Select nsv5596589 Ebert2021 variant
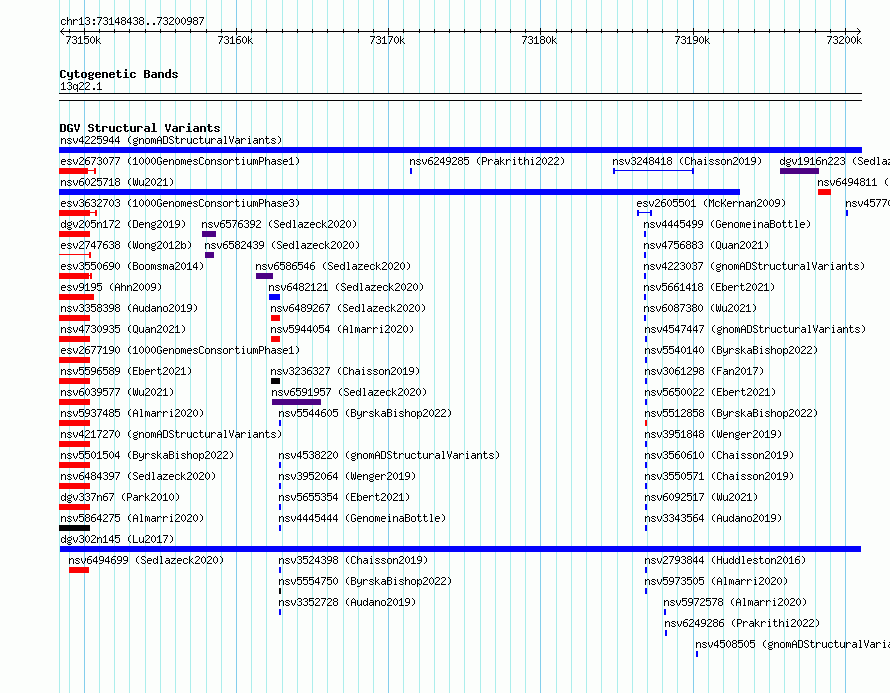Viewport: 890px width, 693px height. pyautogui.click(x=126, y=371)
